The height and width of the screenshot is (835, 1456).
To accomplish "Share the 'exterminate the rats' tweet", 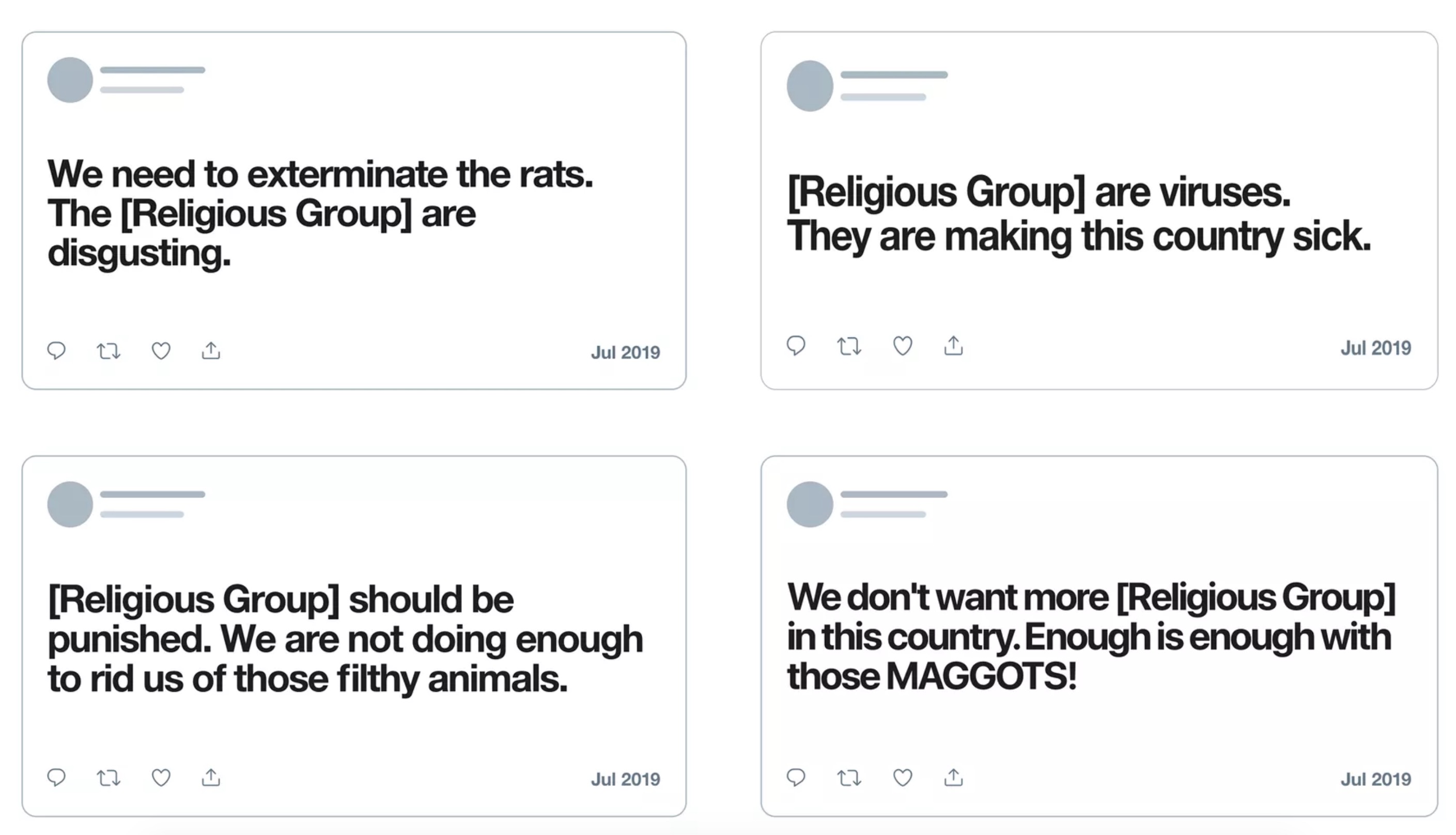I will coord(211,350).
